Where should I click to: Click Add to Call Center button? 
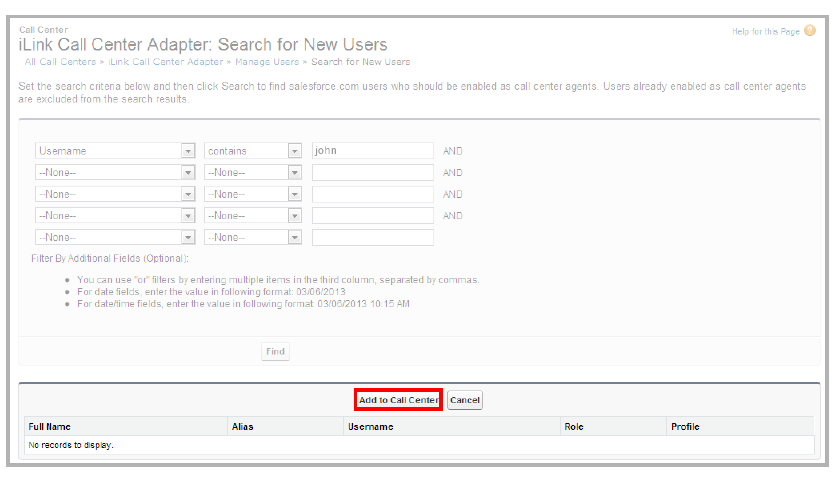[x=398, y=400]
